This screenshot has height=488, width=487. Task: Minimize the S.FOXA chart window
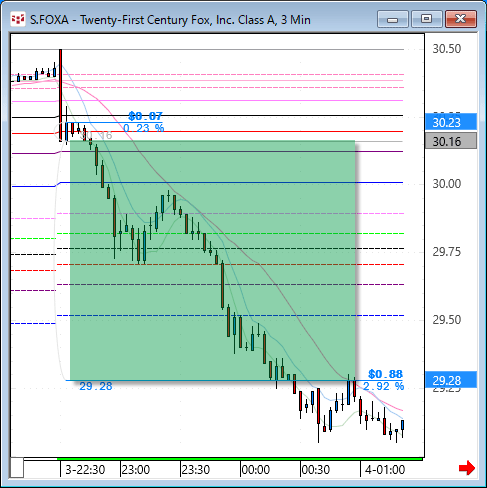click(393, 19)
